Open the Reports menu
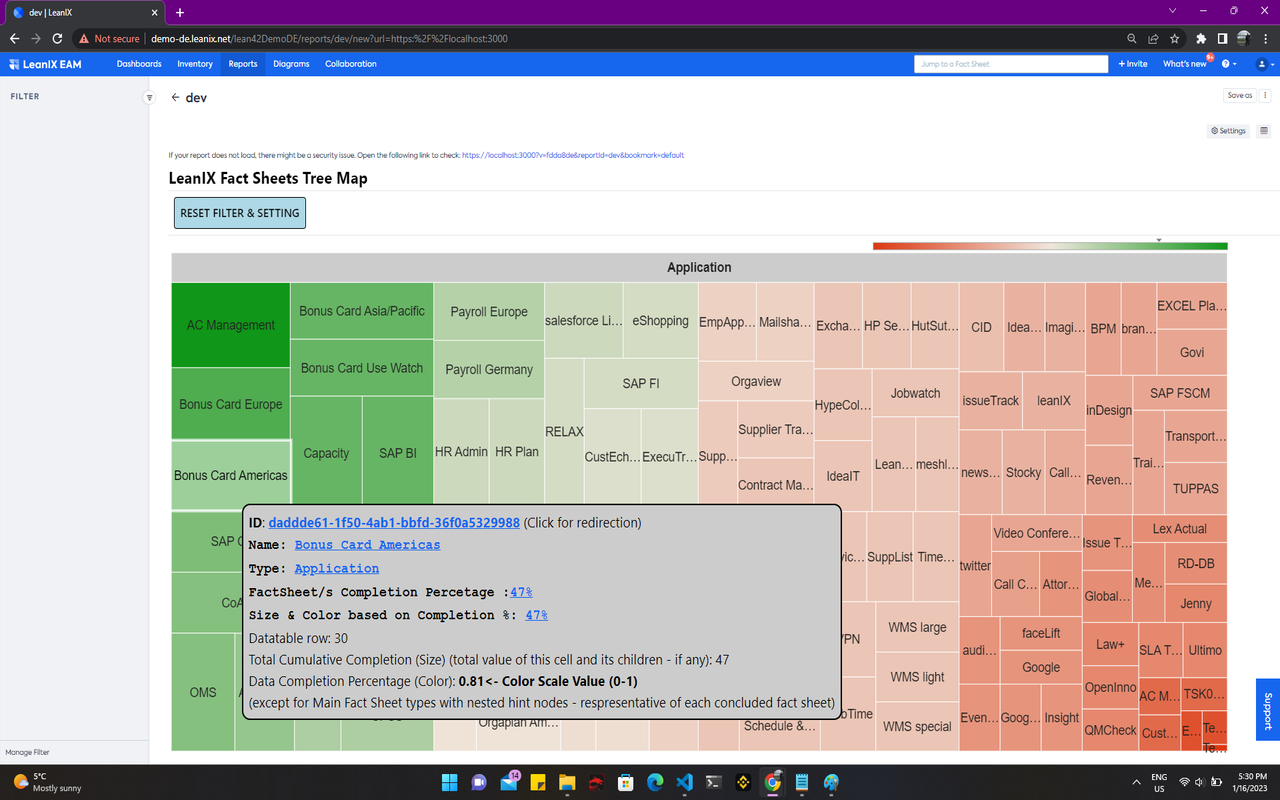This screenshot has width=1280, height=800. click(243, 64)
